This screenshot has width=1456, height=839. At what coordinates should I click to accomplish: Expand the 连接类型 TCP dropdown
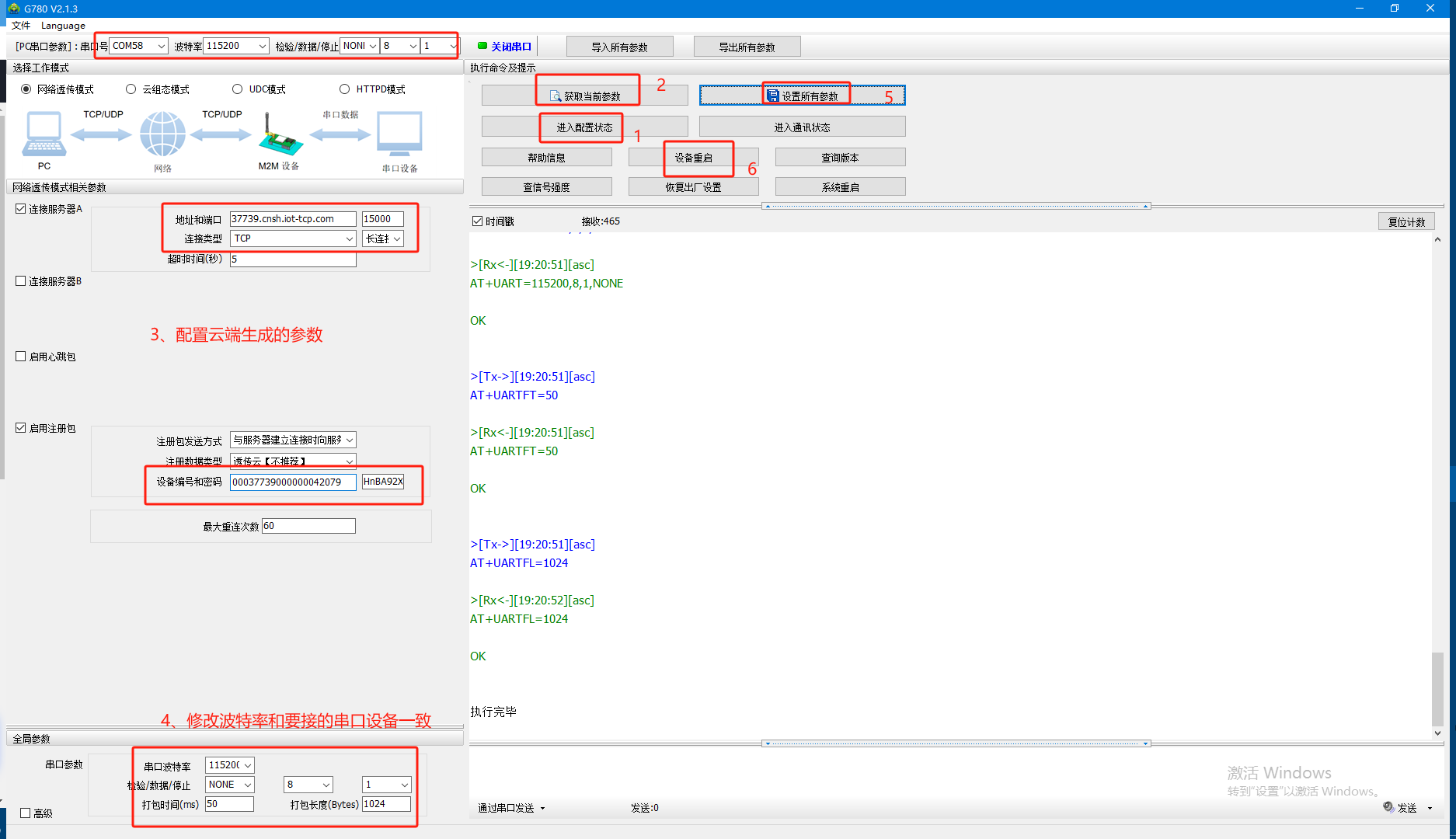click(x=349, y=238)
